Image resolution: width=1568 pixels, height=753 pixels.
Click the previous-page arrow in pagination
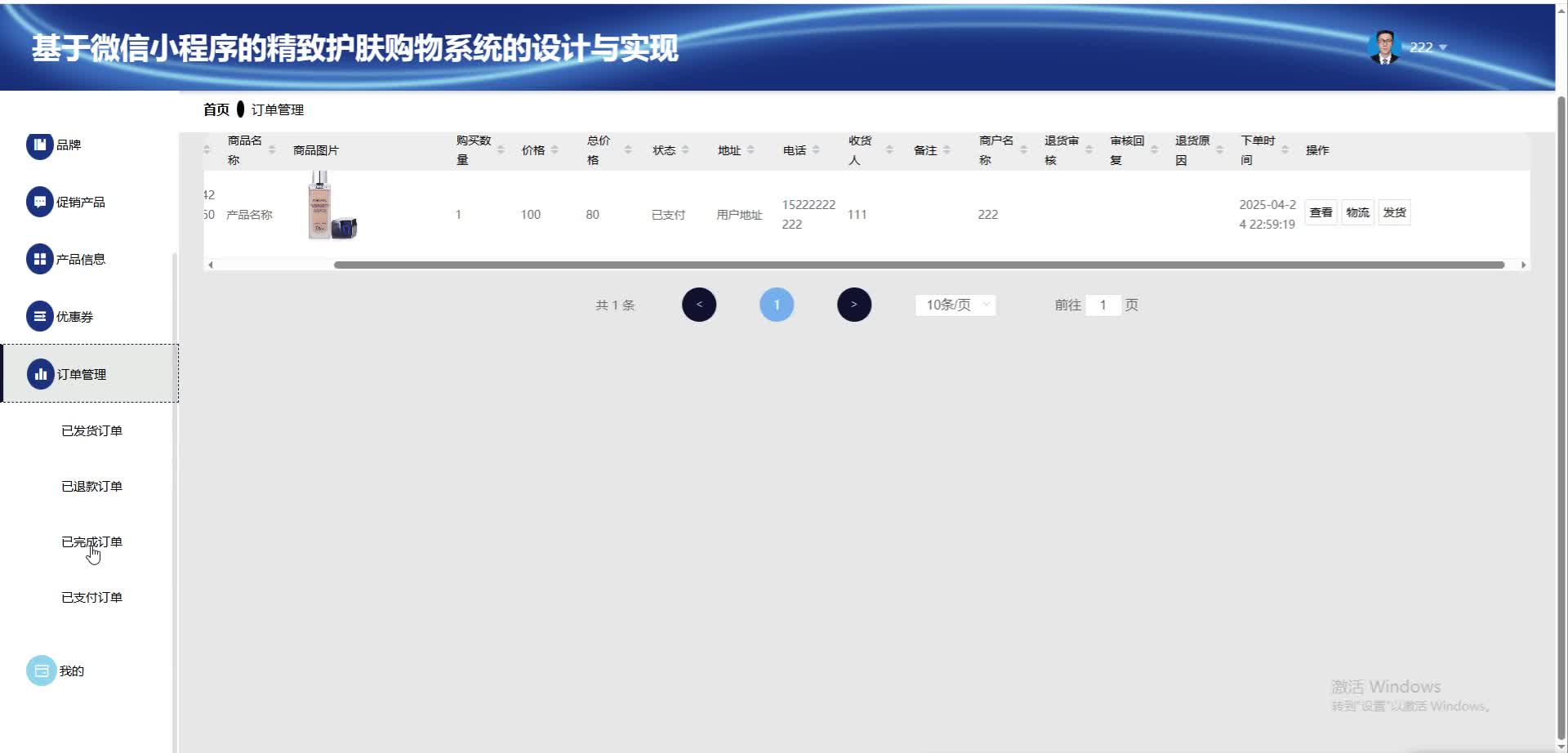pos(699,304)
